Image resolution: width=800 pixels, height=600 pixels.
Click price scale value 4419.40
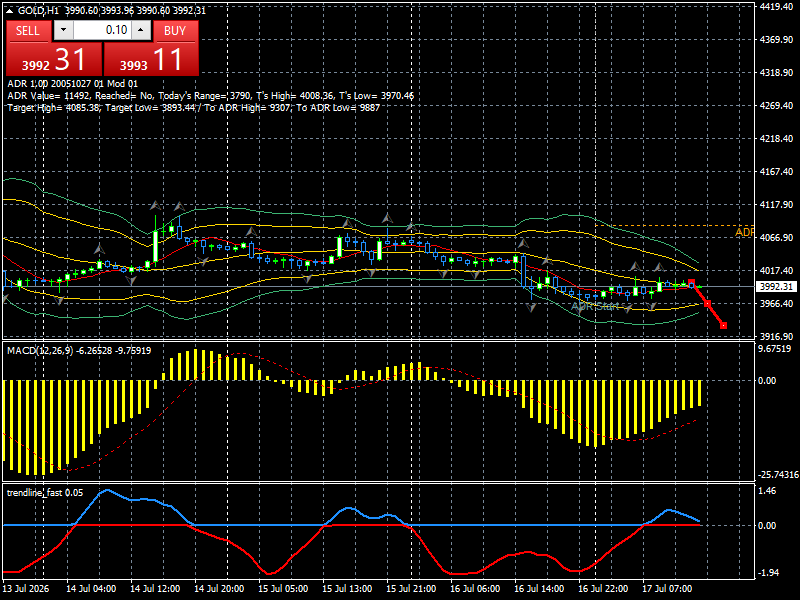click(x=776, y=7)
